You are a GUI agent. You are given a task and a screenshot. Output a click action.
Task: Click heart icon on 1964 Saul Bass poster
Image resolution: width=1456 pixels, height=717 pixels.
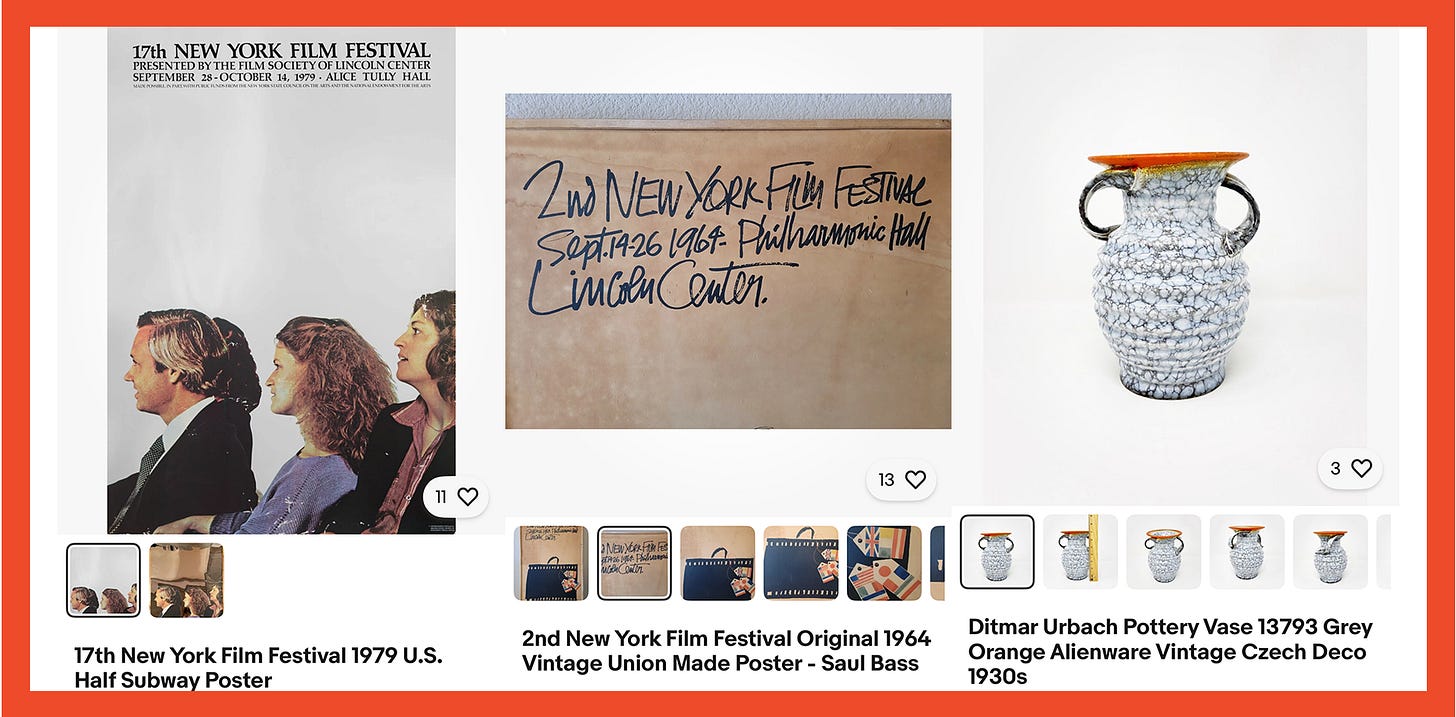pos(902,480)
